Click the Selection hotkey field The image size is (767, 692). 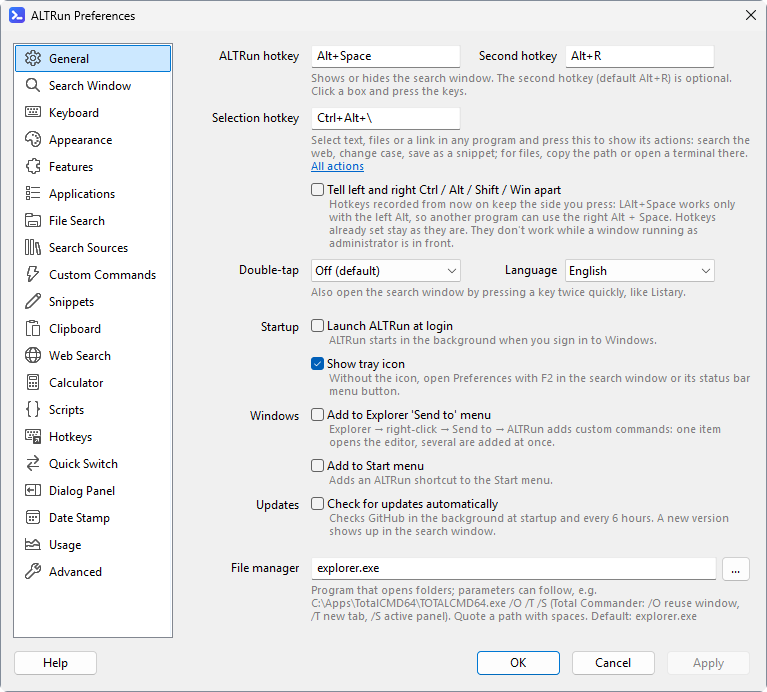point(385,118)
